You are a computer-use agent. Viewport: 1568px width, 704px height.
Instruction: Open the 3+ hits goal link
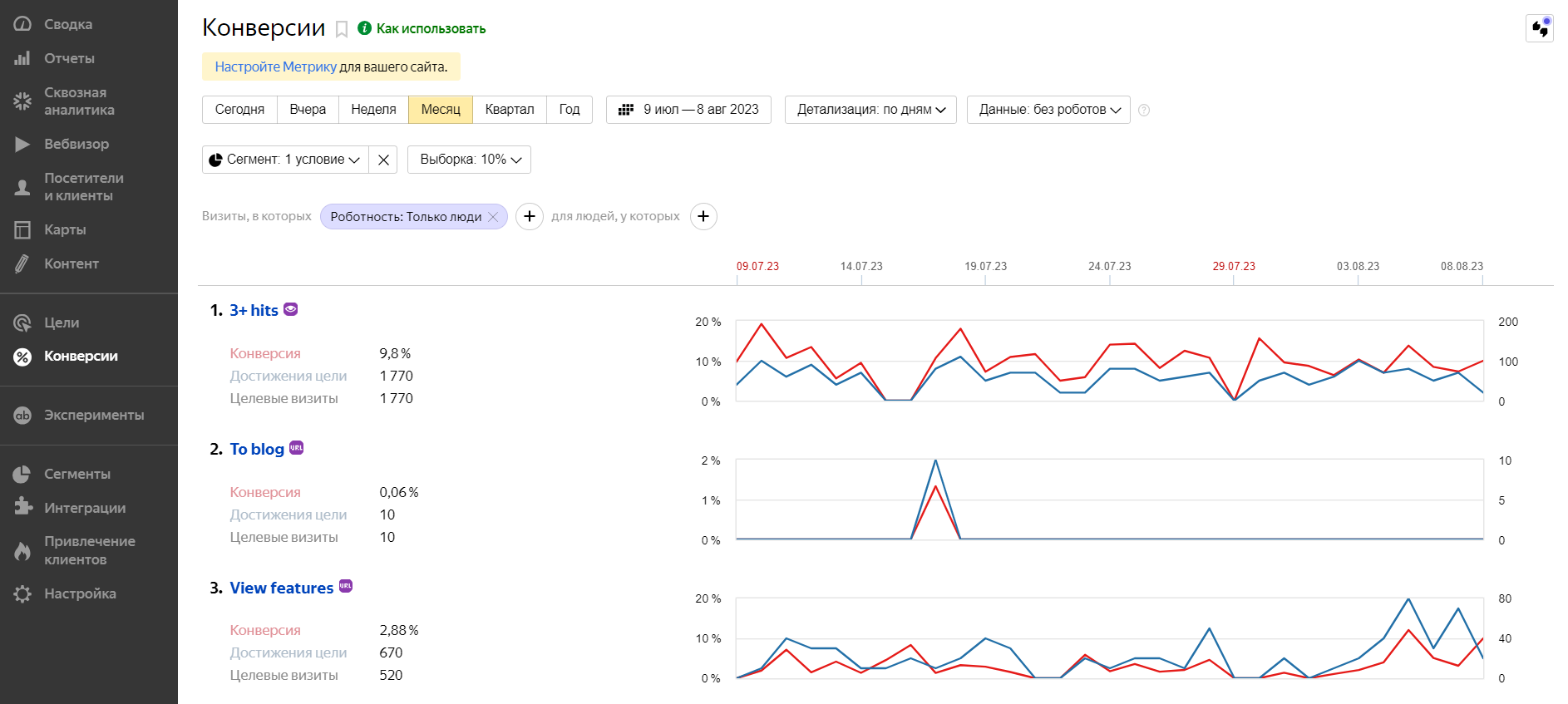click(x=254, y=310)
